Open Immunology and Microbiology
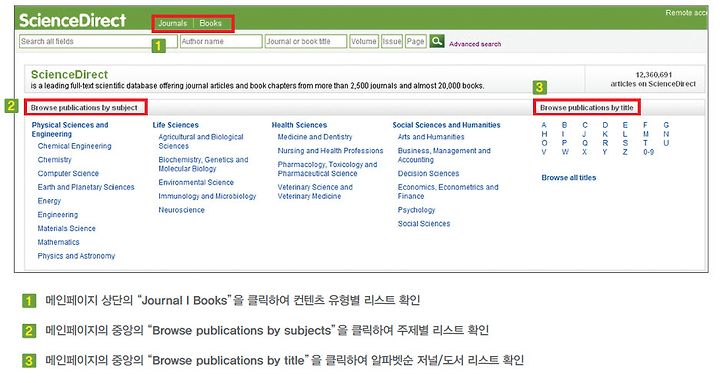Image resolution: width=720 pixels, height=383 pixels. point(207,196)
